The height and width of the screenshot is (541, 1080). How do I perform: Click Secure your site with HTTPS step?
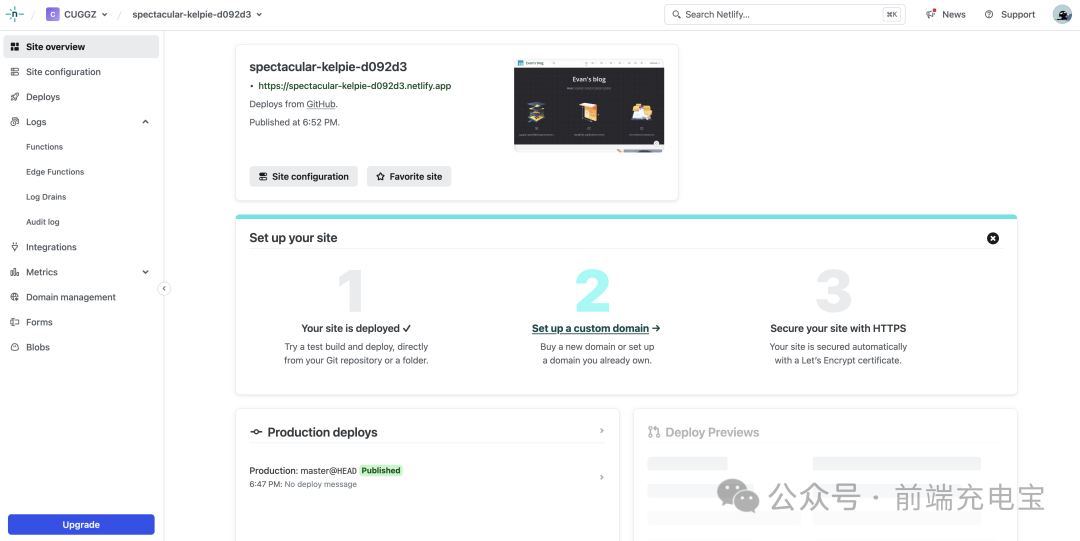[x=838, y=329]
